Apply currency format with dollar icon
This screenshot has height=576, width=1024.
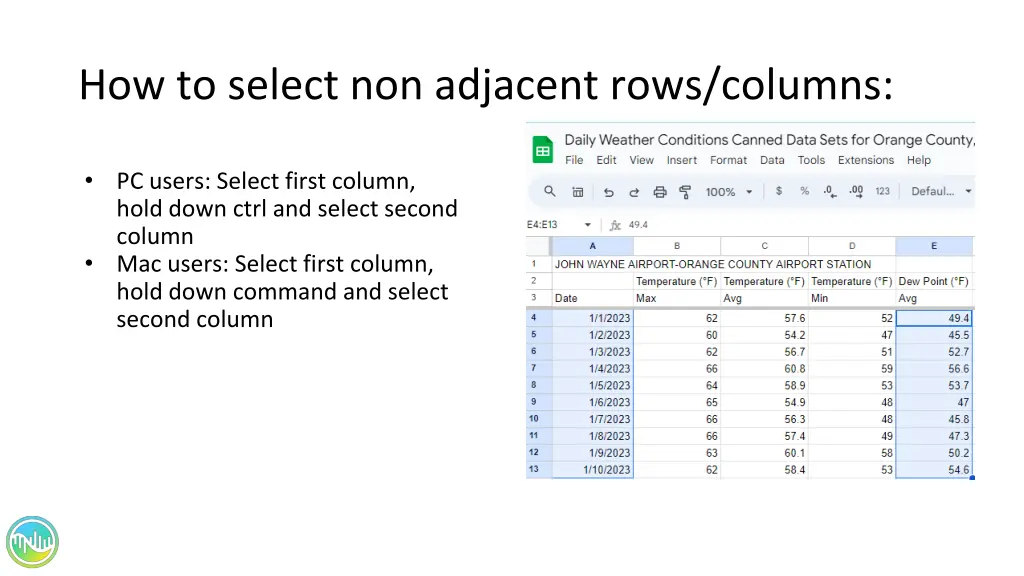[778, 191]
